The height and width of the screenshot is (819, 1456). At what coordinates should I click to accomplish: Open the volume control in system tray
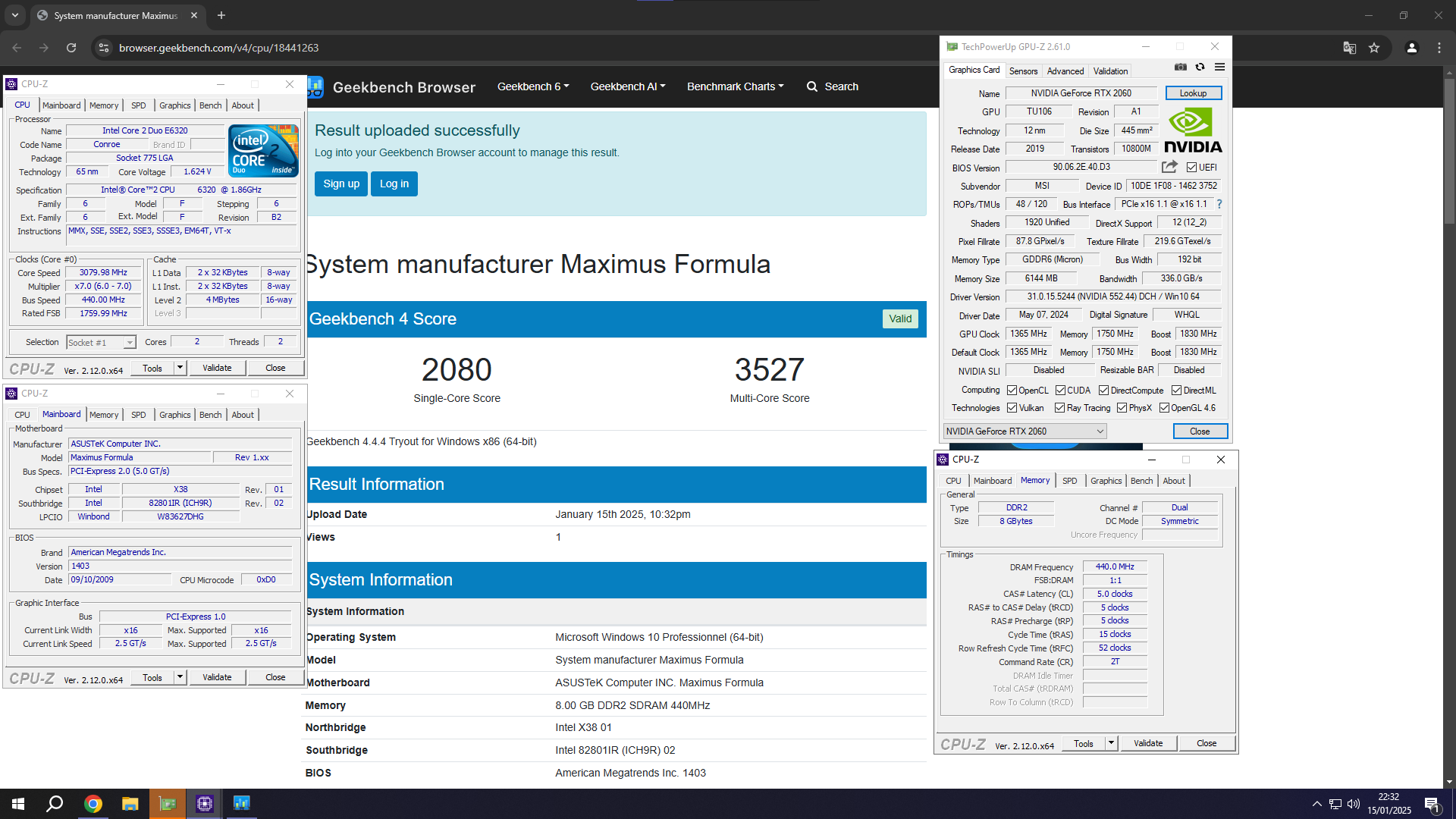[1354, 804]
